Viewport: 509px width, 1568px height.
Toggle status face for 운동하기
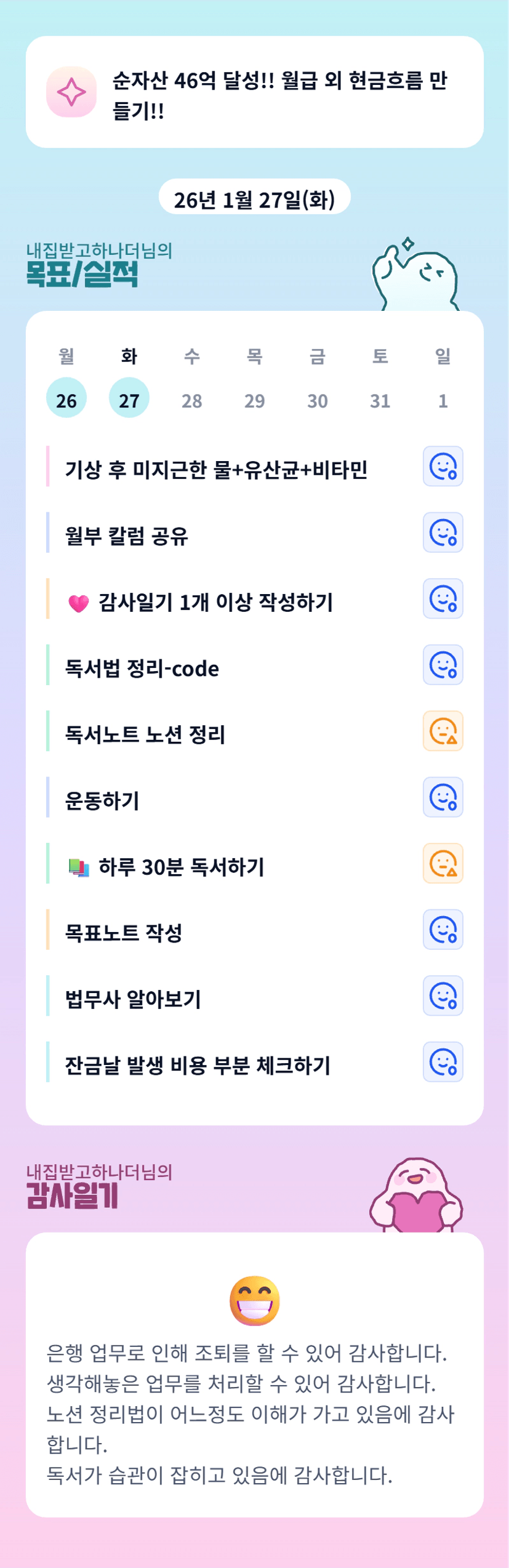443,797
